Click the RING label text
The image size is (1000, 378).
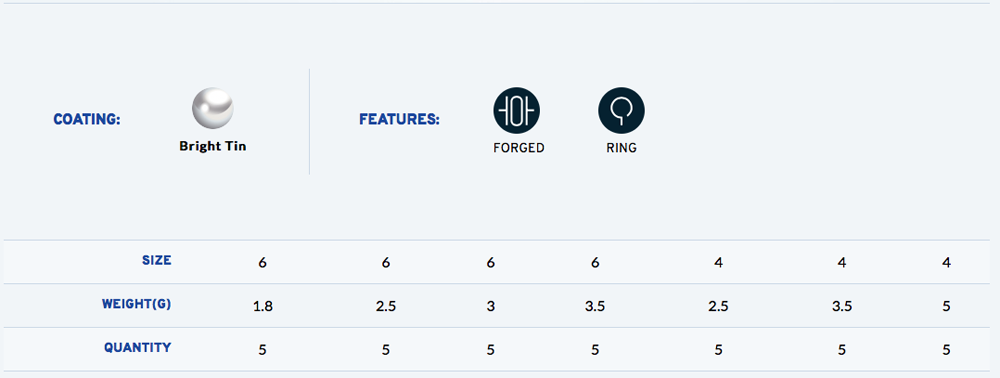tap(621, 148)
